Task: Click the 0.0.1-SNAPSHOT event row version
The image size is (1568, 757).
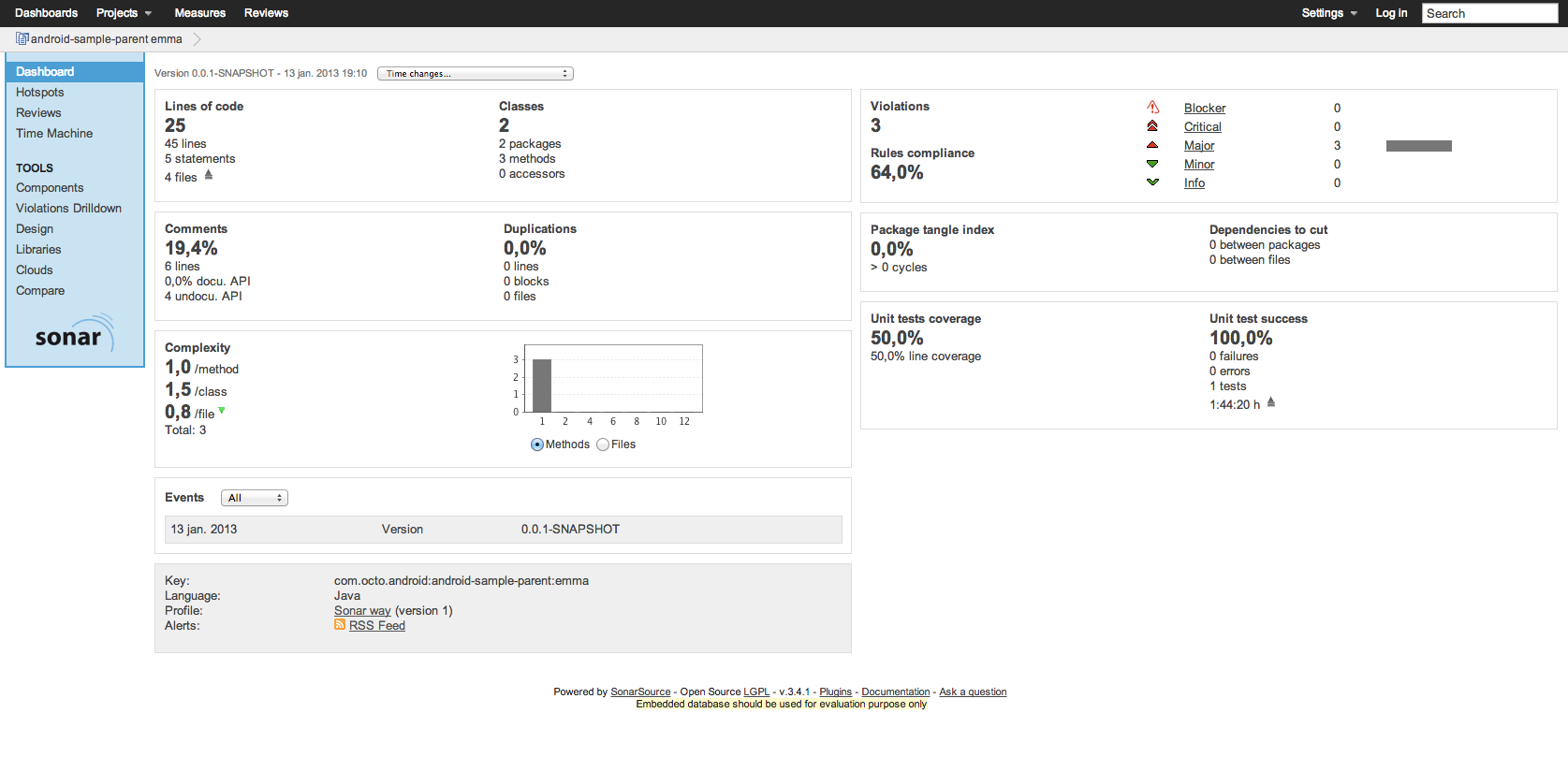Action: pos(570,530)
